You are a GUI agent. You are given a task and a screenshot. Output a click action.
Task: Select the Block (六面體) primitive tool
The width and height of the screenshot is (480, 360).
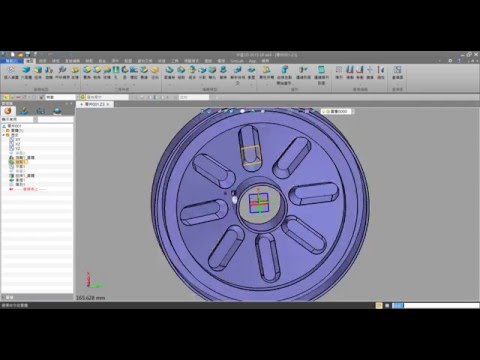pyautogui.click(x=26, y=72)
